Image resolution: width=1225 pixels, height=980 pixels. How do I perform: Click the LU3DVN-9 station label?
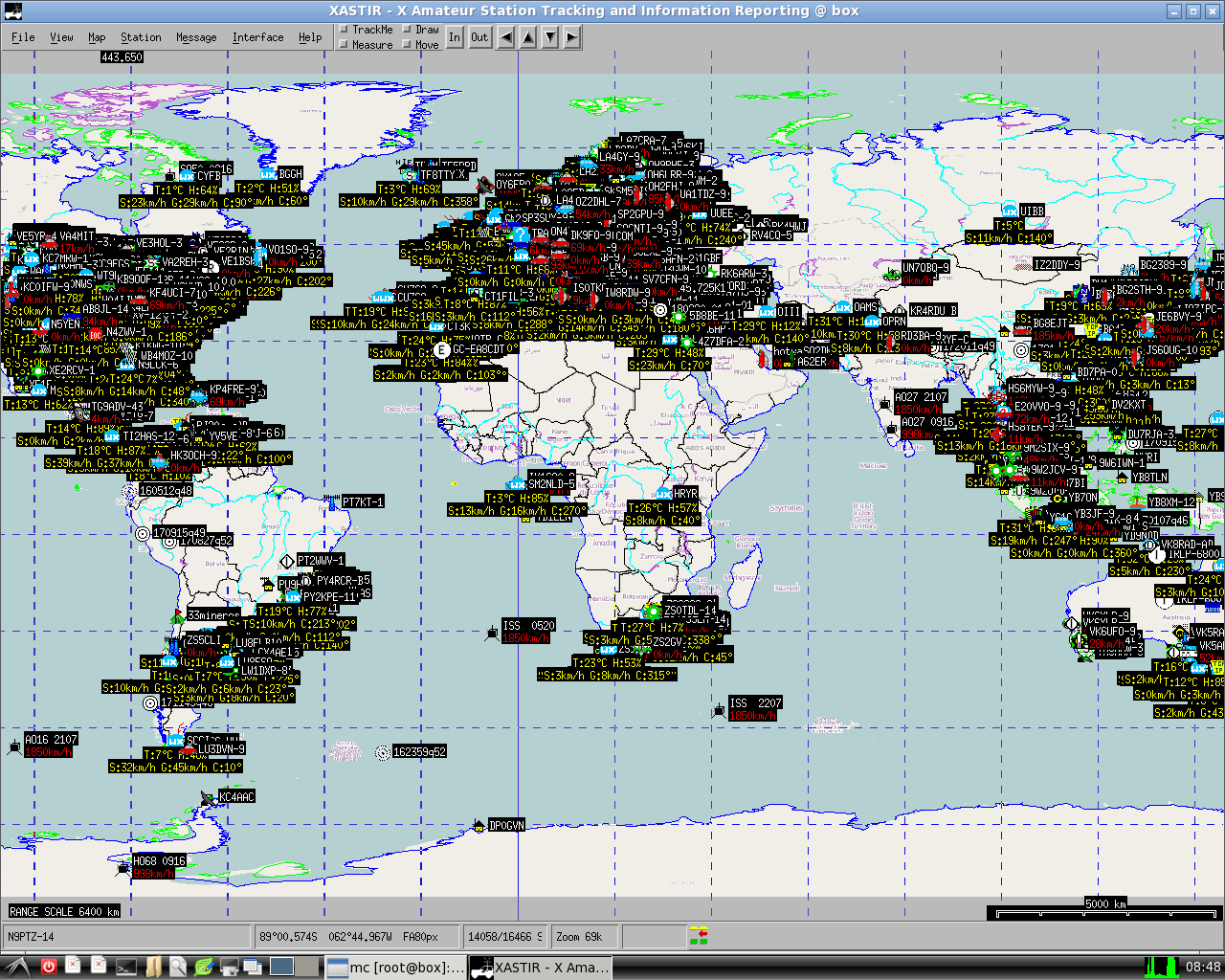coord(222,749)
